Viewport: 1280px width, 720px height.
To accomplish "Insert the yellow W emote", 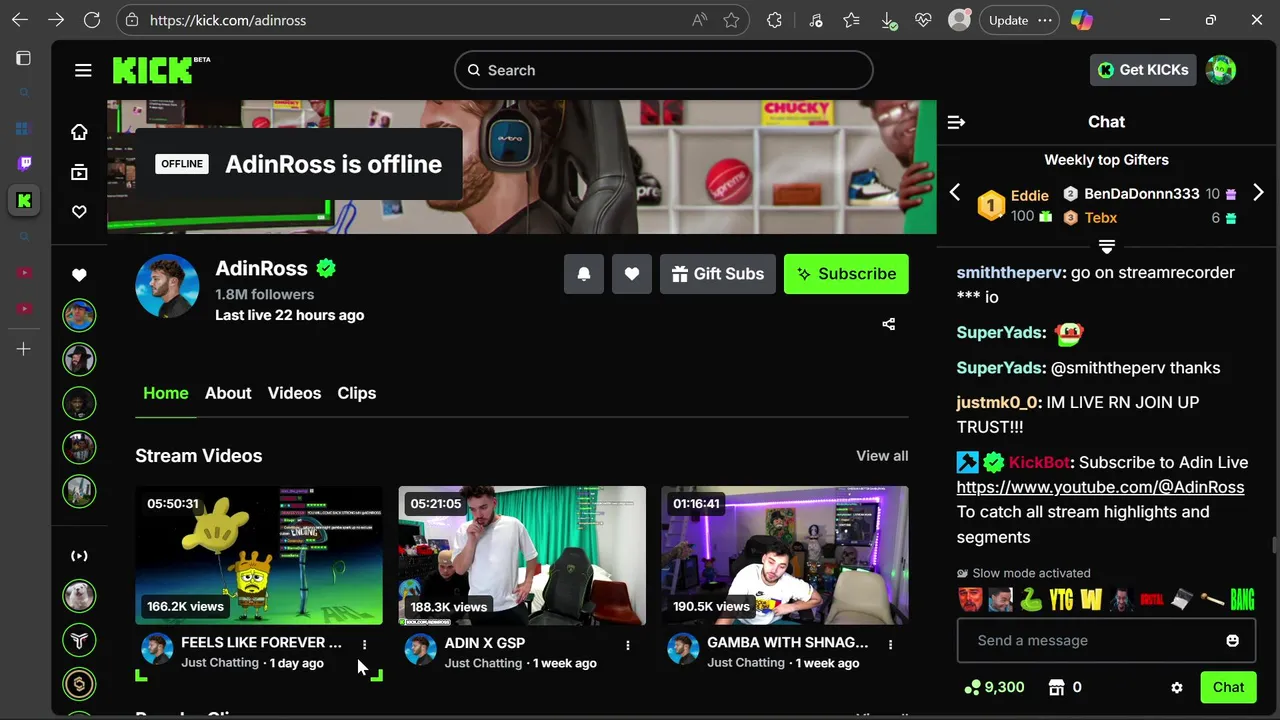I will point(1091,600).
